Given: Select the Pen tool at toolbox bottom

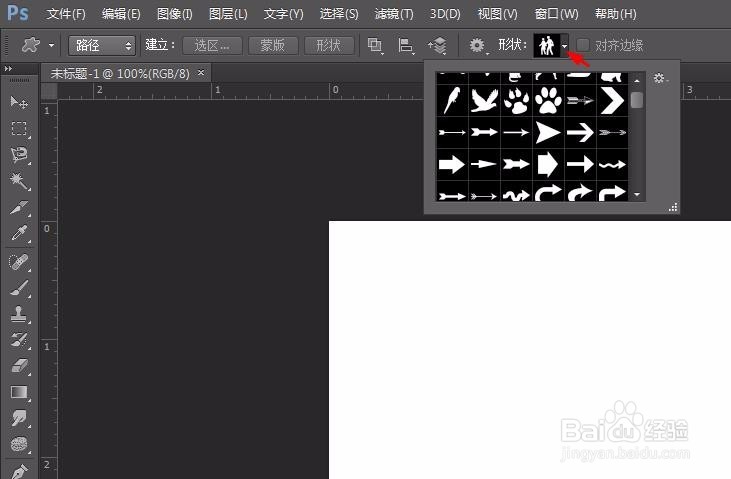Looking at the screenshot, I should (19, 471).
